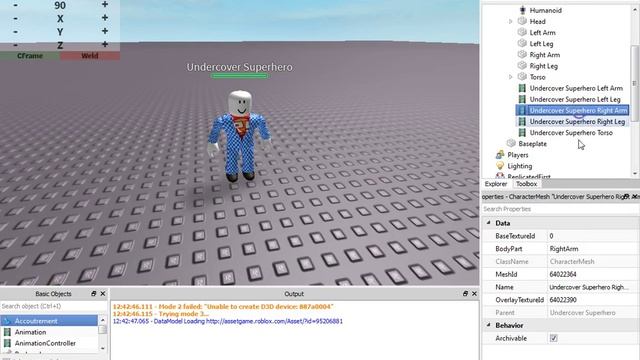Click minus next to Y axis
This screenshot has width=640, height=360.
coord(16,31)
